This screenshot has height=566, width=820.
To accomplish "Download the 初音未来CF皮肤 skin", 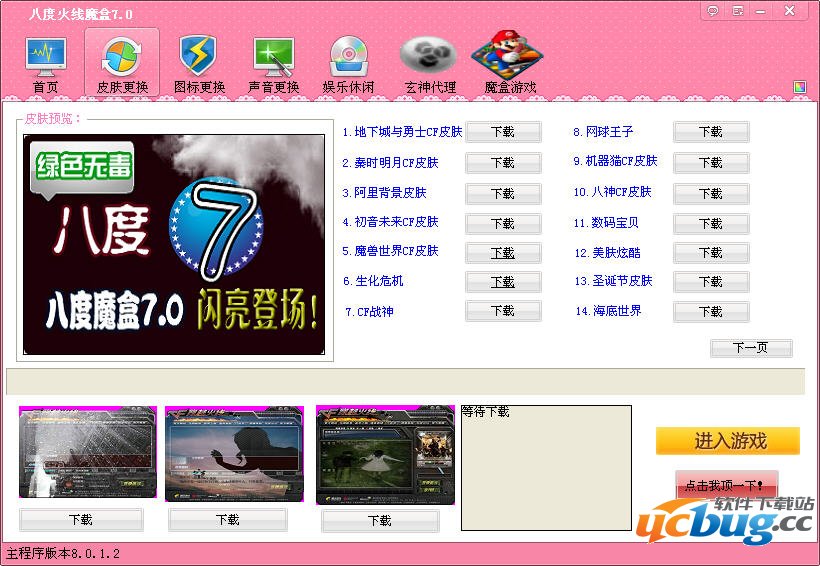I will [503, 223].
